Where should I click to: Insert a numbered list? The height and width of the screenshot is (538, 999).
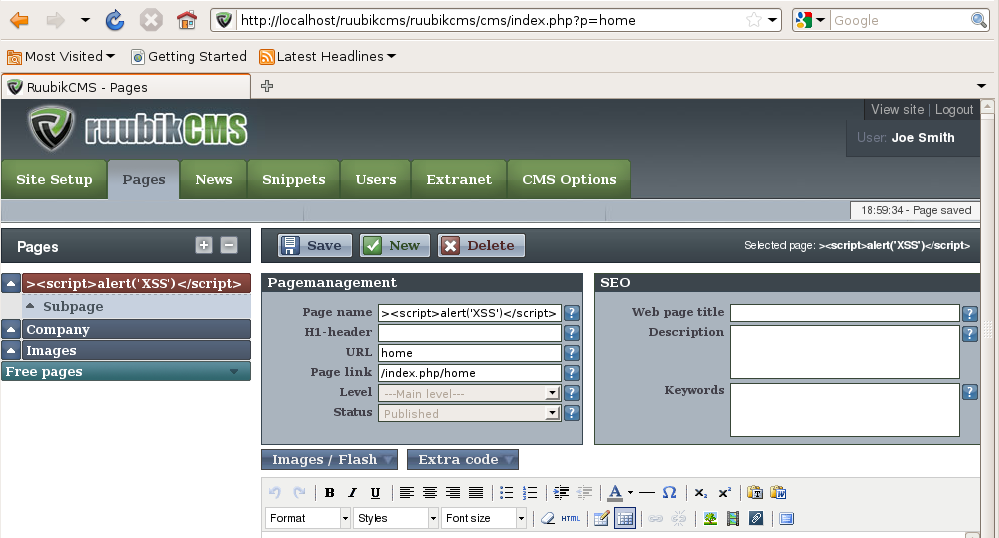(529, 493)
